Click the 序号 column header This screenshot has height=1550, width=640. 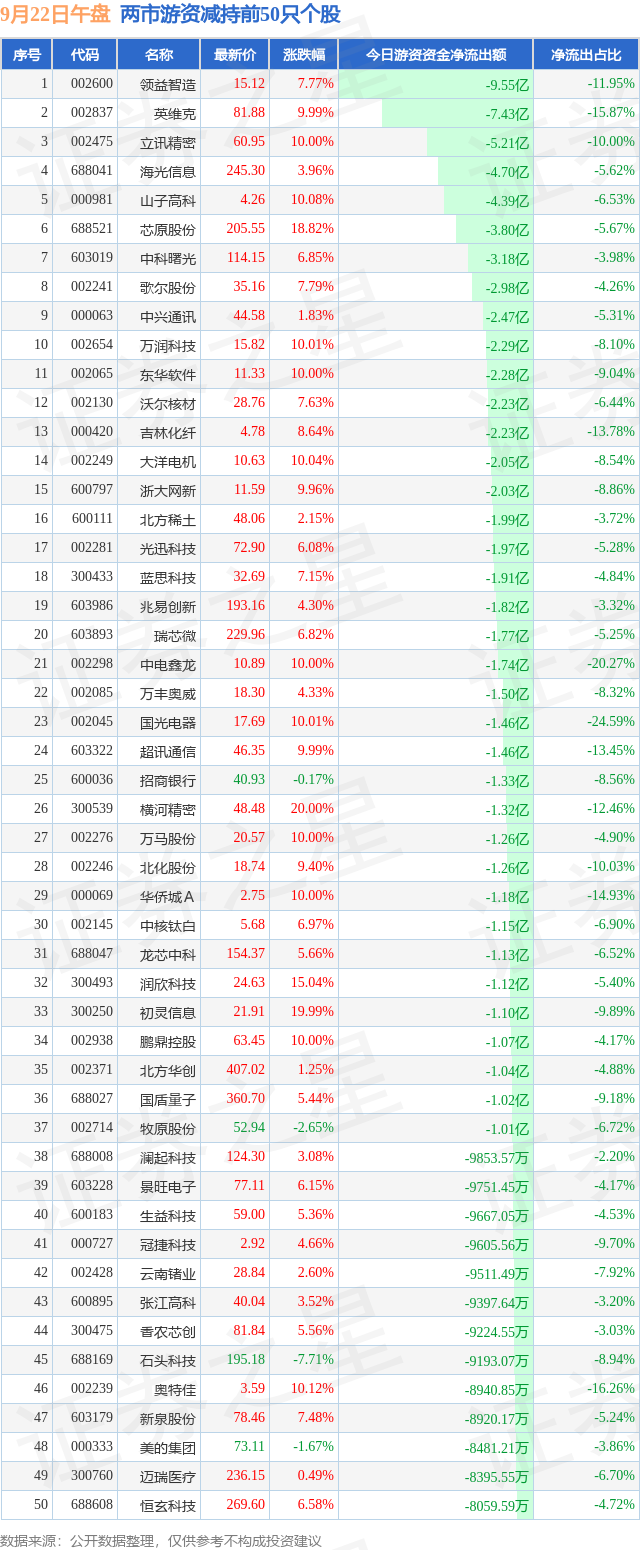(x=26, y=55)
